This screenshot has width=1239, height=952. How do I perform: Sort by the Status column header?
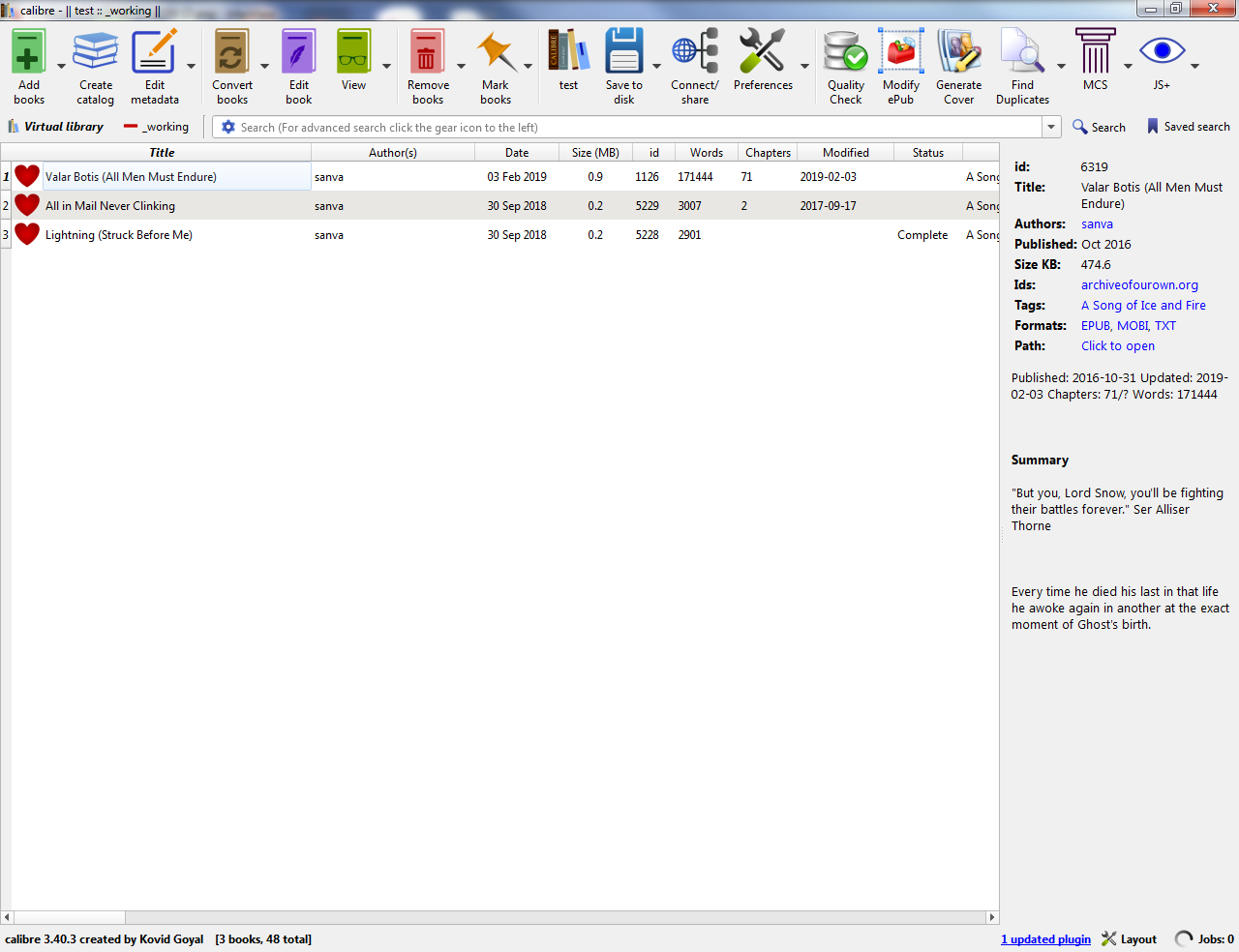tap(928, 153)
